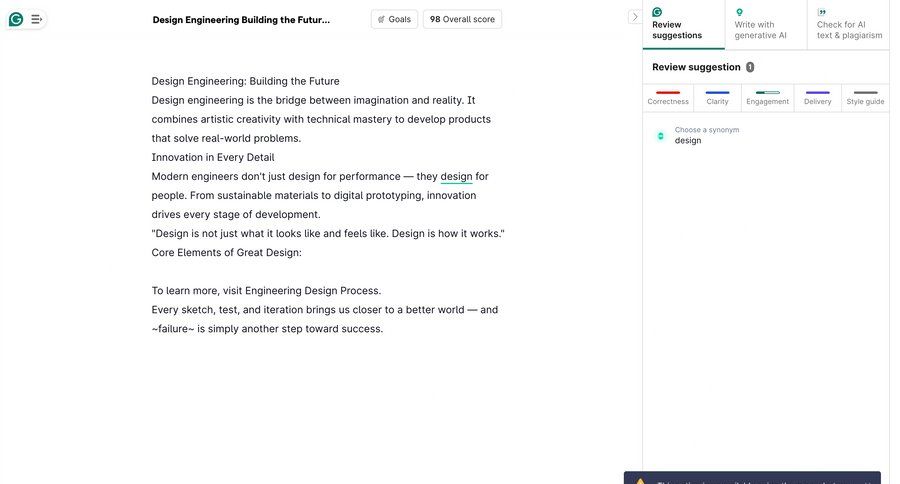Collapse the sidebar with the arrow button

click(634, 17)
